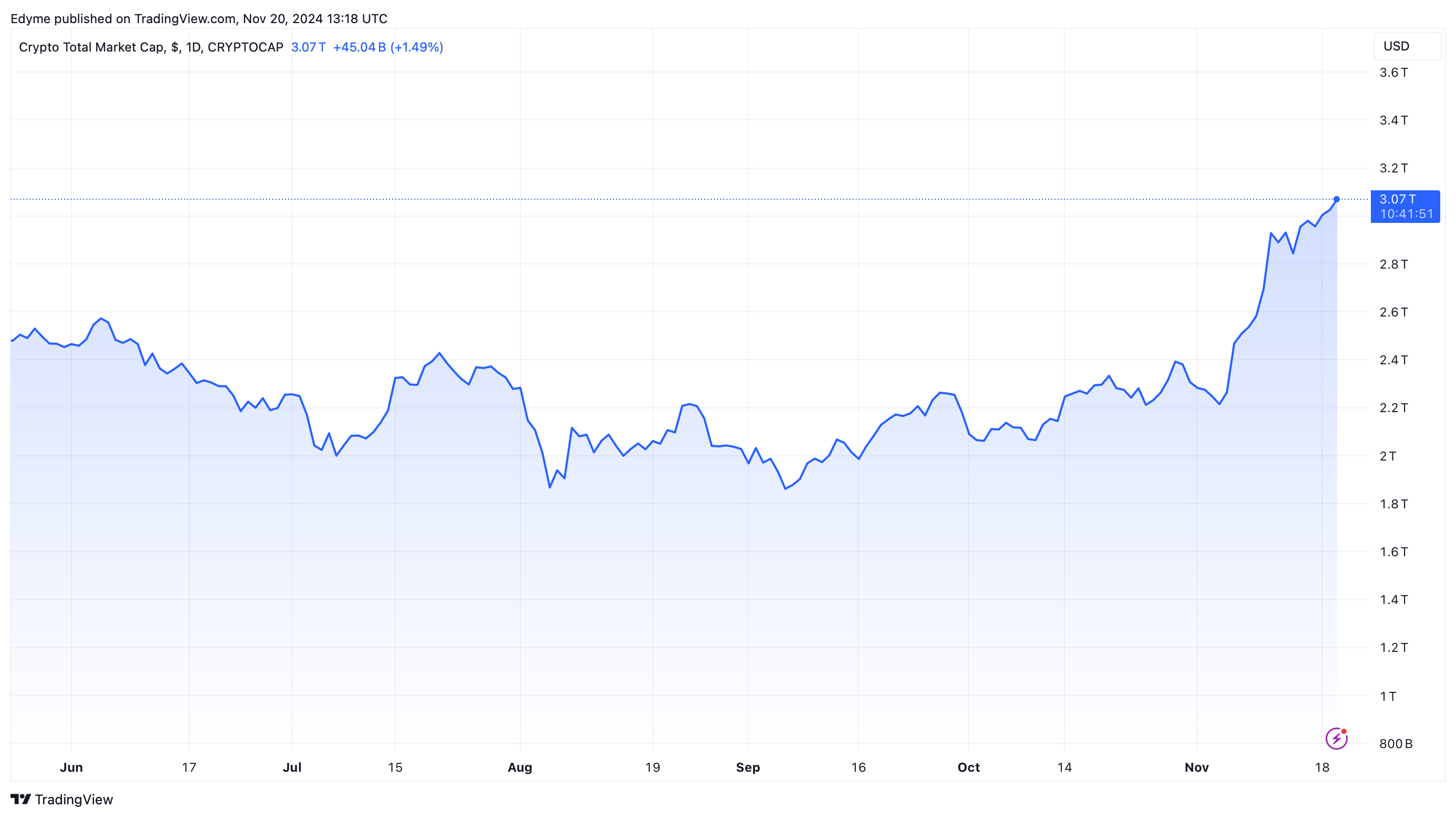
Task: Click the 10:41:51 countdown timer
Action: pyautogui.click(x=1406, y=214)
